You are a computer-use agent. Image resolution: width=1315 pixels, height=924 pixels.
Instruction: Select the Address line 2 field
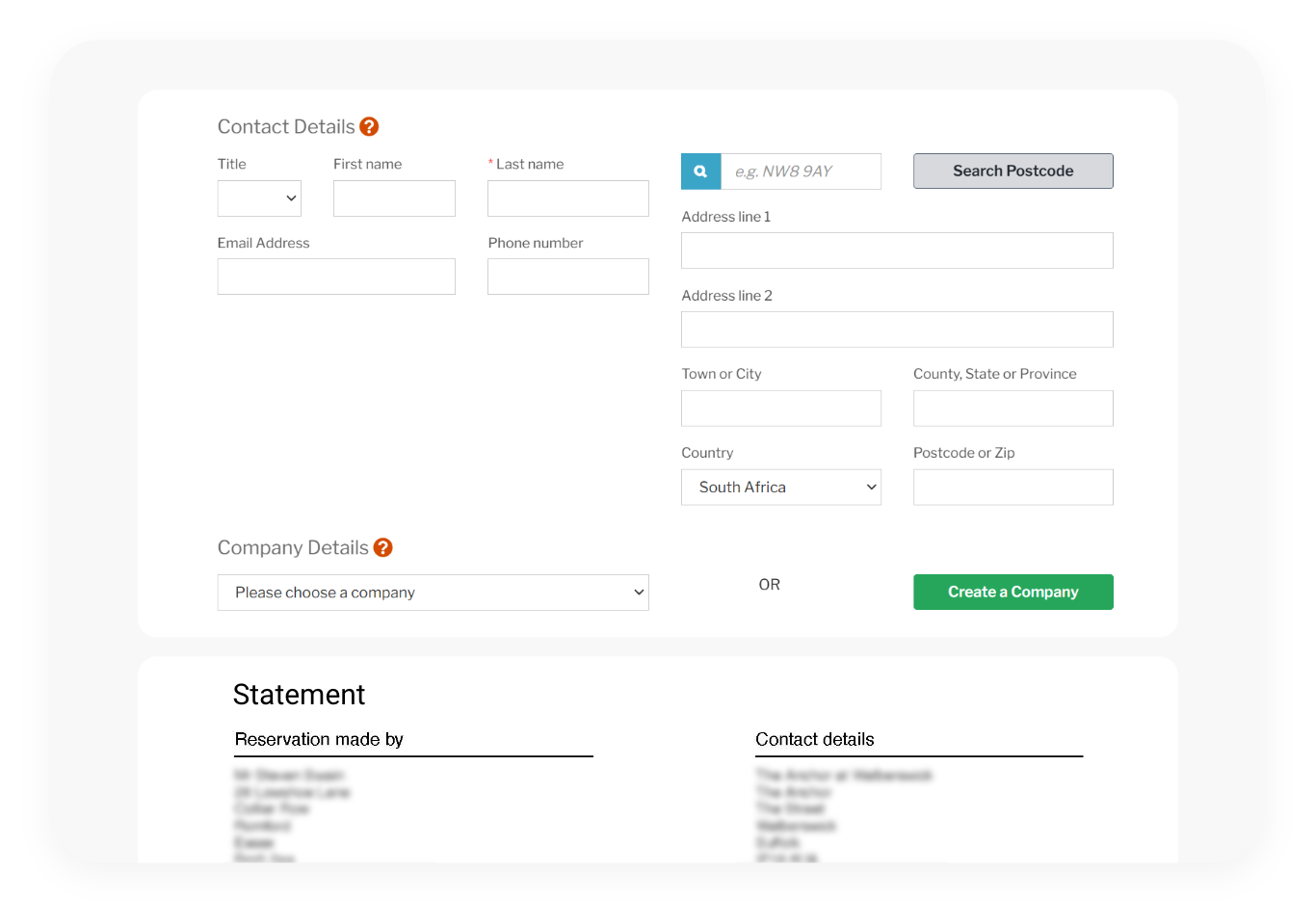897,330
